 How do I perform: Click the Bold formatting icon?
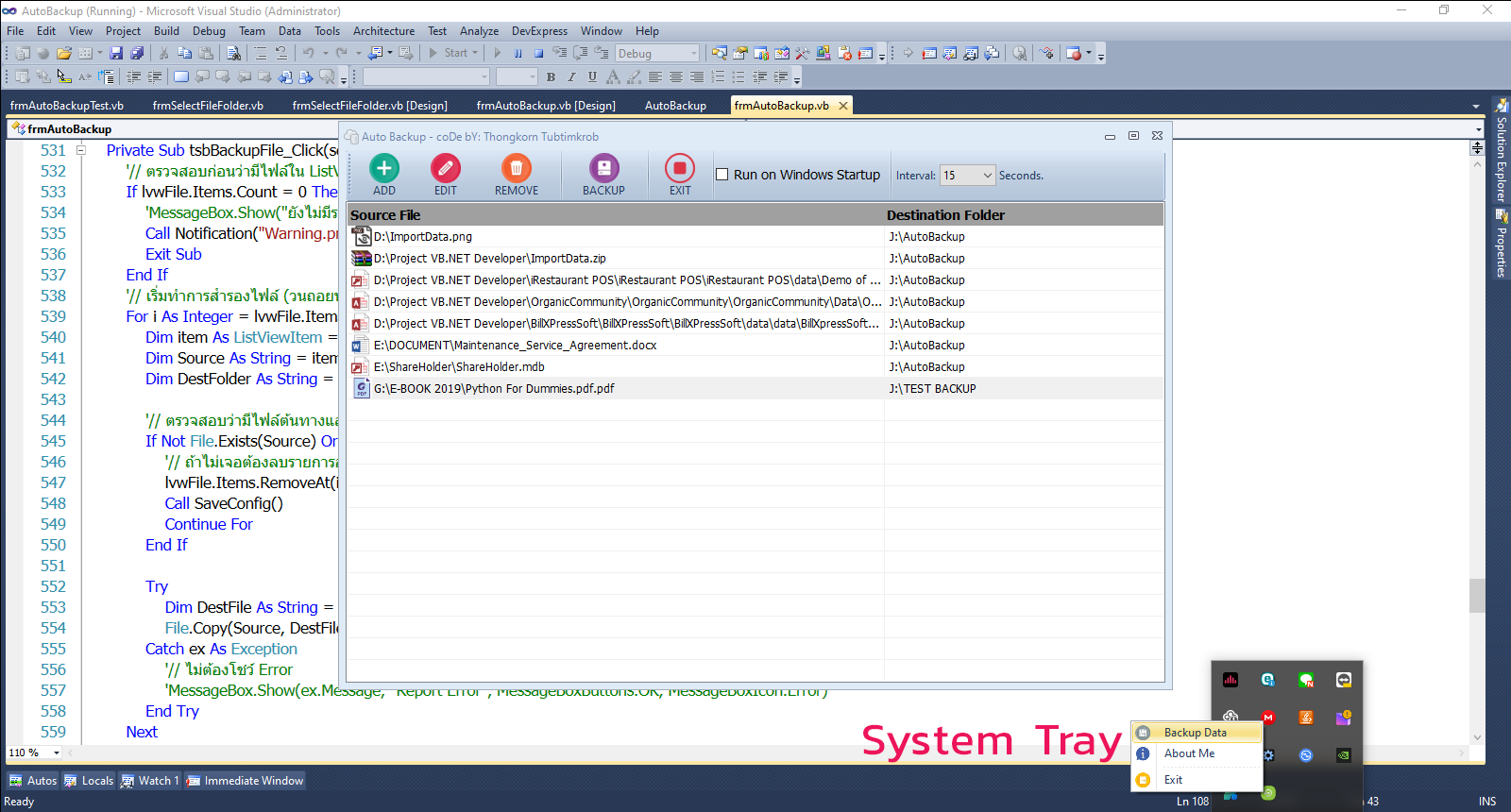coord(551,76)
